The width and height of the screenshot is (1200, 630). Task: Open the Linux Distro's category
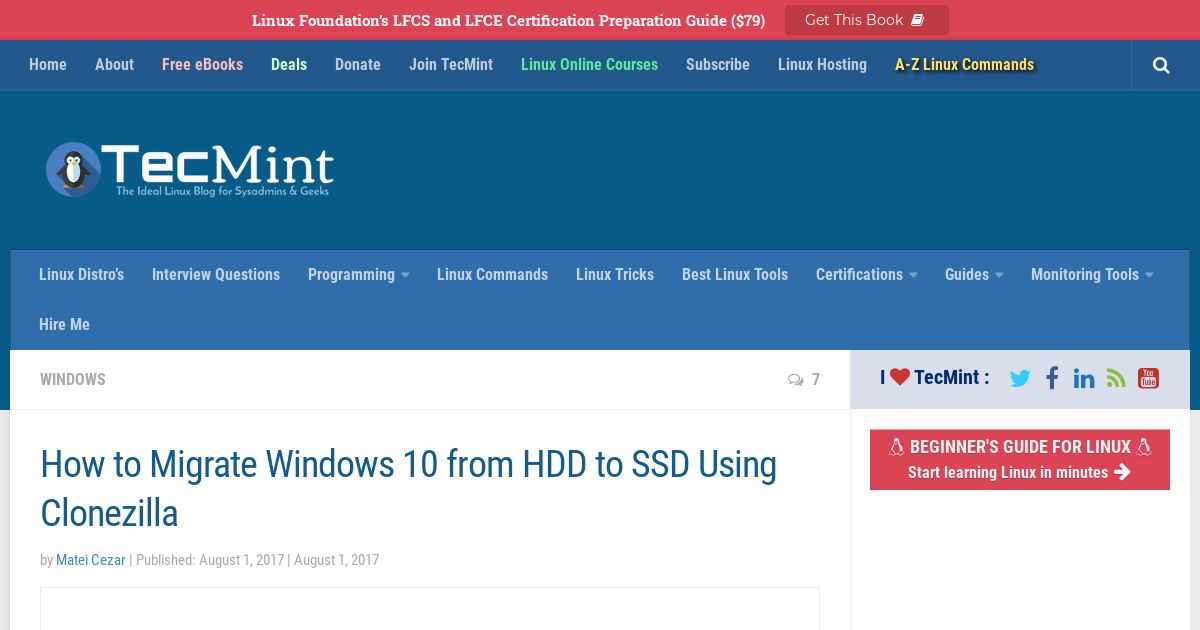point(81,274)
